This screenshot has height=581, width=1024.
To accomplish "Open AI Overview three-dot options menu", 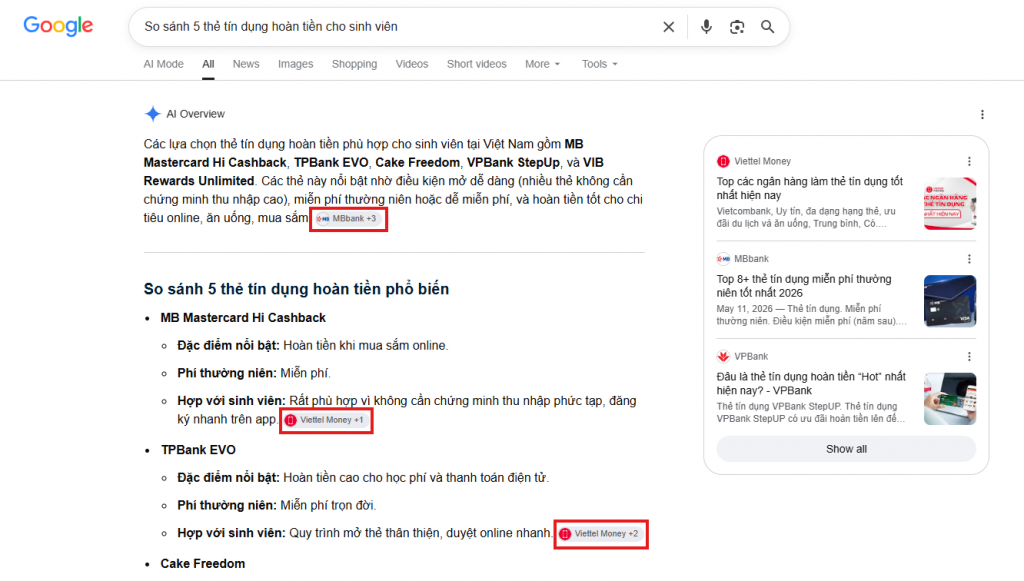I will pos(982,114).
